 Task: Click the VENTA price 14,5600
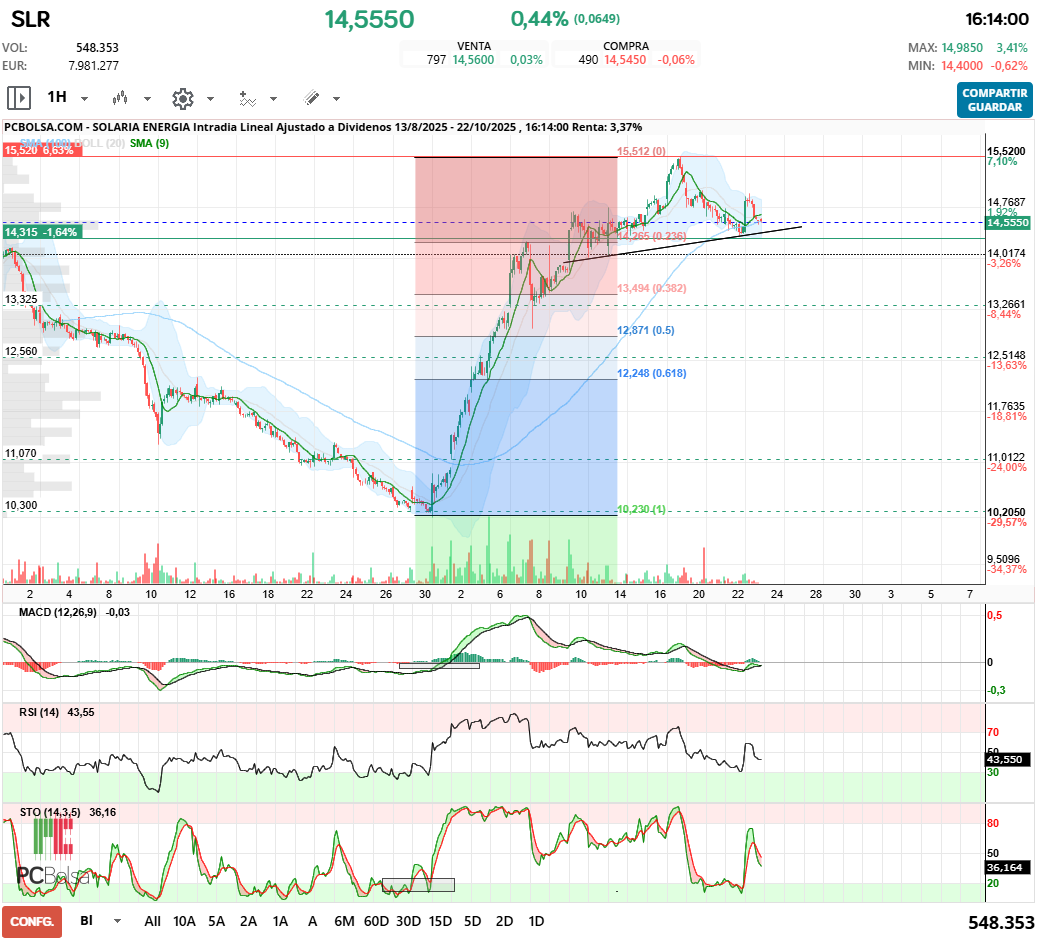click(473, 60)
